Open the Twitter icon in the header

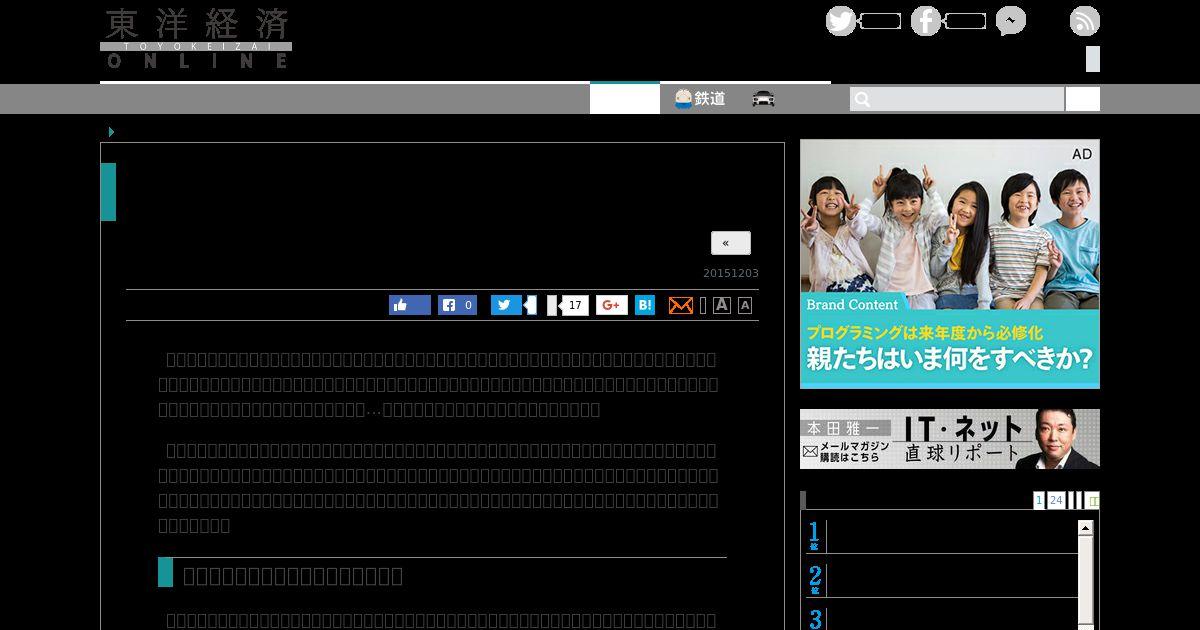click(841, 21)
